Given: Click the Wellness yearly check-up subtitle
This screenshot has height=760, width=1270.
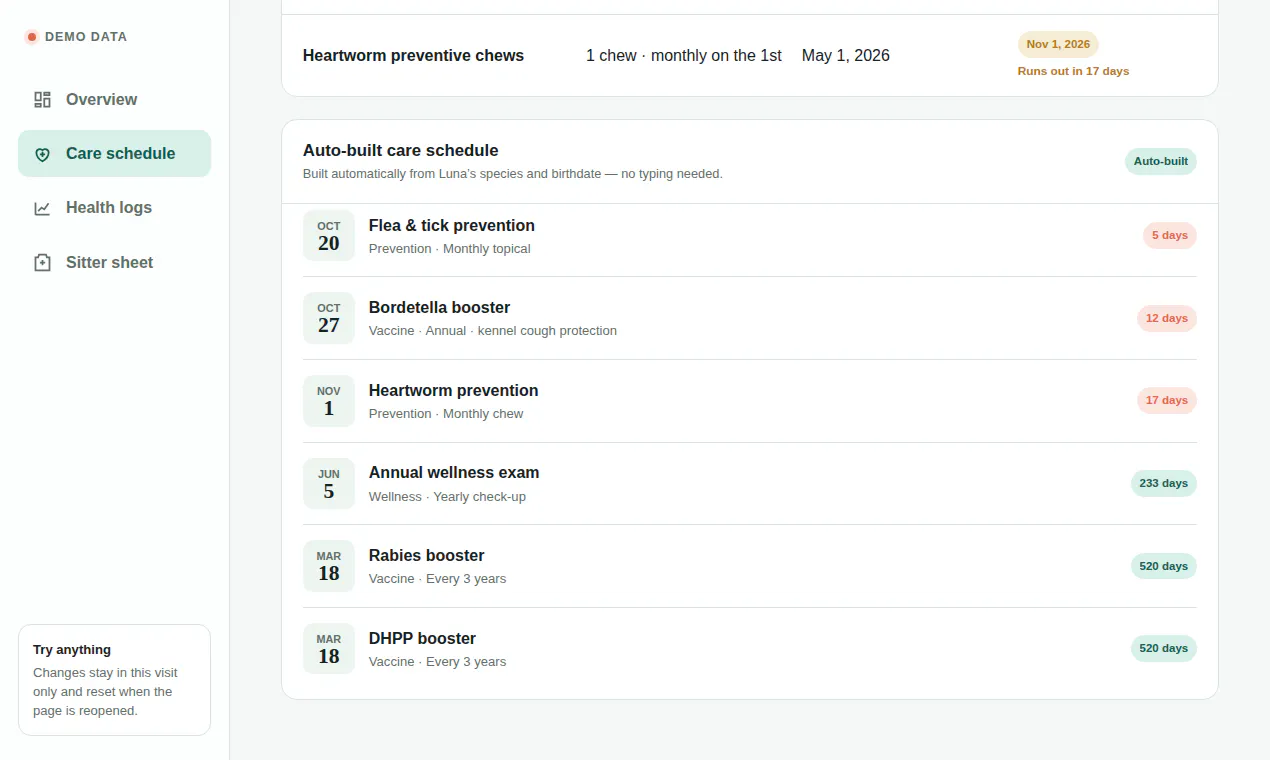Looking at the screenshot, I should click(447, 497).
